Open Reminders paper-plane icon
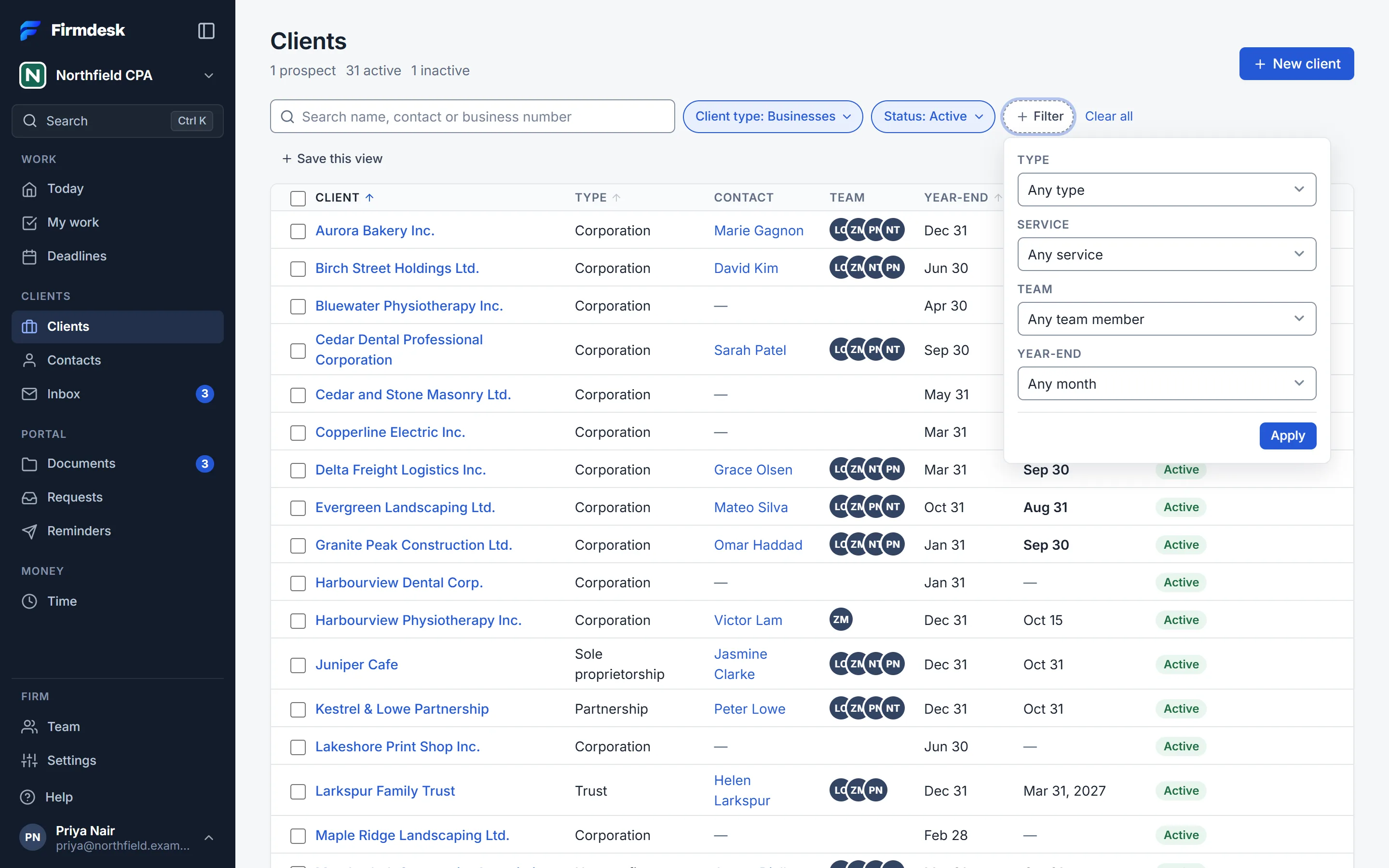 click(x=29, y=531)
